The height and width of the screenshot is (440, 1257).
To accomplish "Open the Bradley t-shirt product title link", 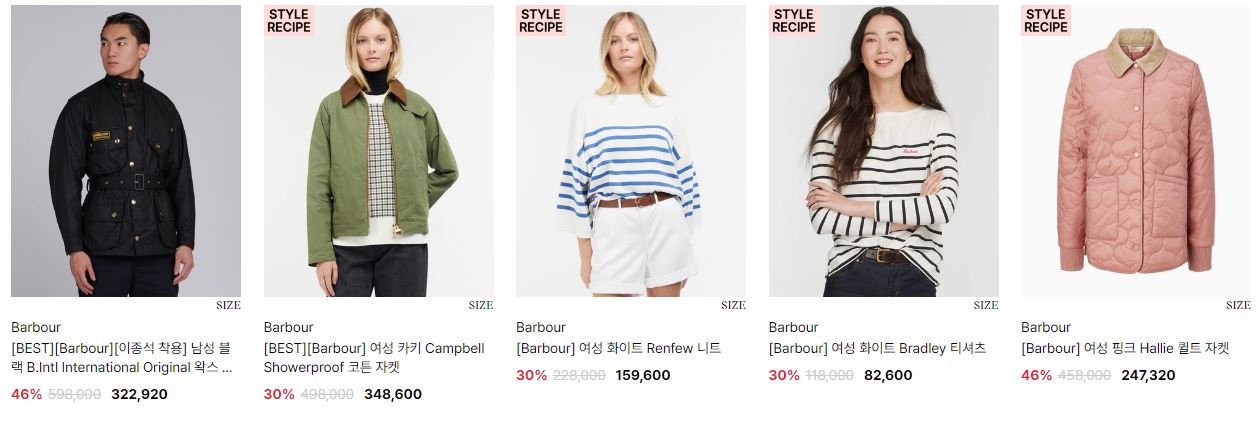I will [x=877, y=349].
